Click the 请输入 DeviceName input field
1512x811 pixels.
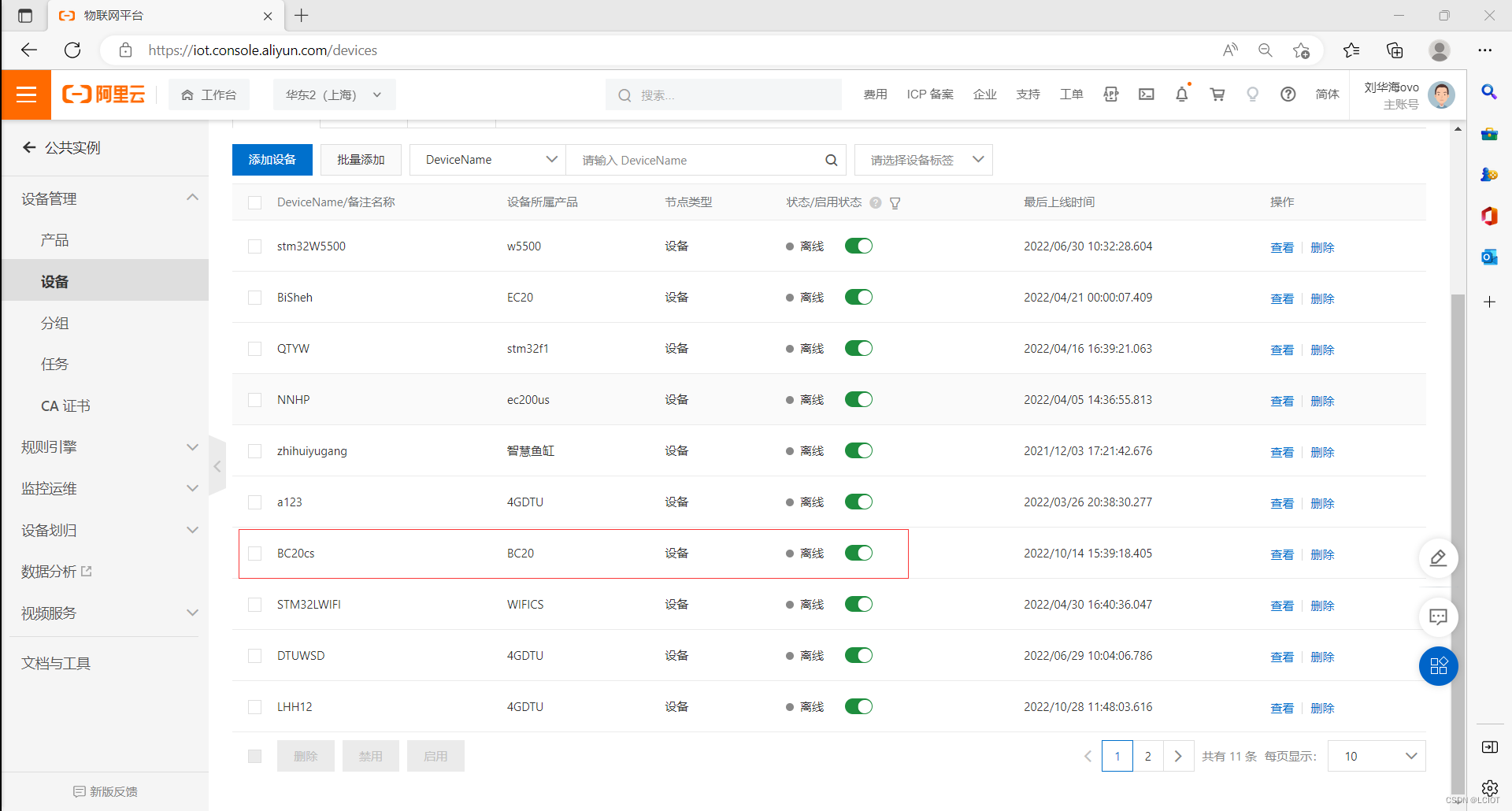click(699, 160)
